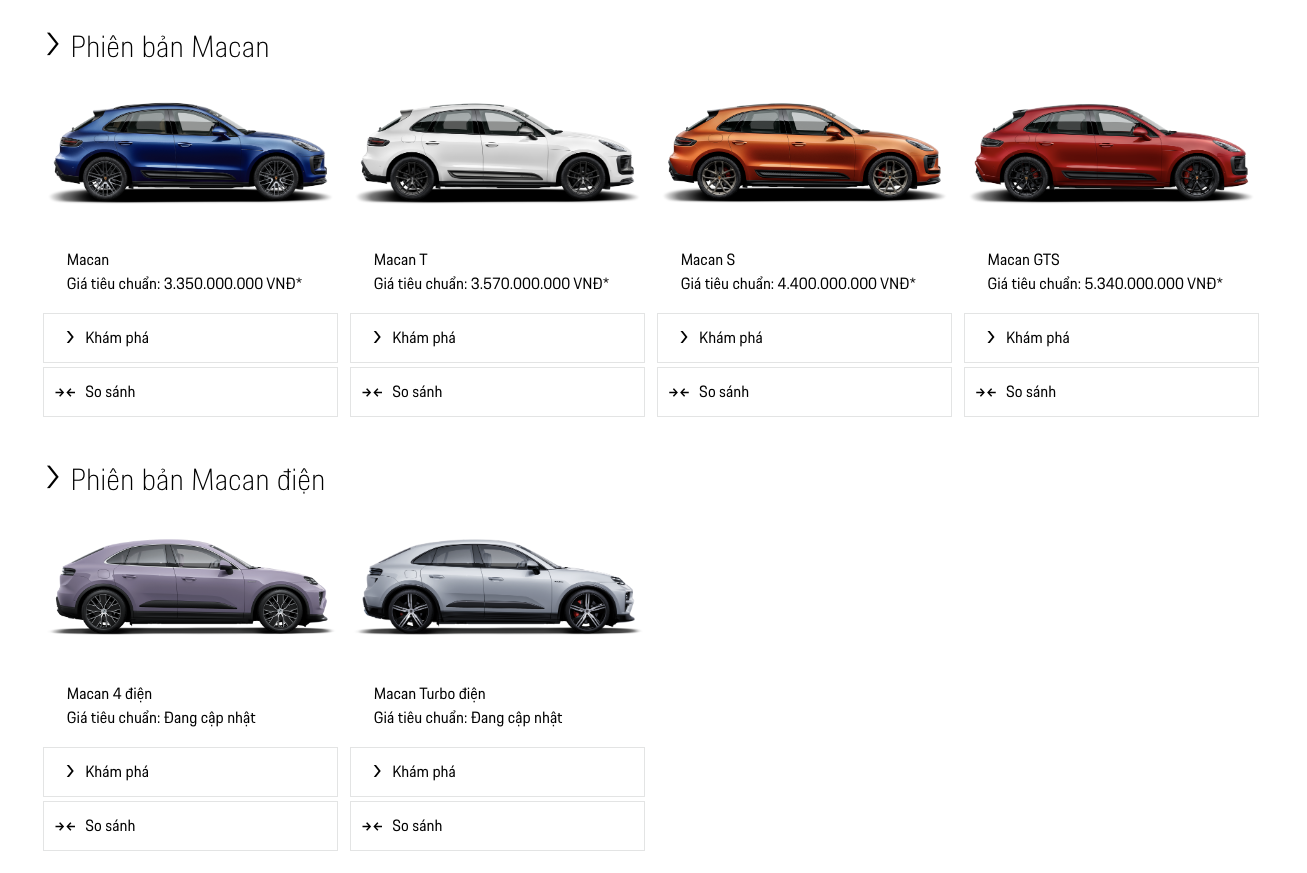Click the chevron icon inside Macan's Khám phá button
The height and width of the screenshot is (873, 1307).
[x=69, y=337]
